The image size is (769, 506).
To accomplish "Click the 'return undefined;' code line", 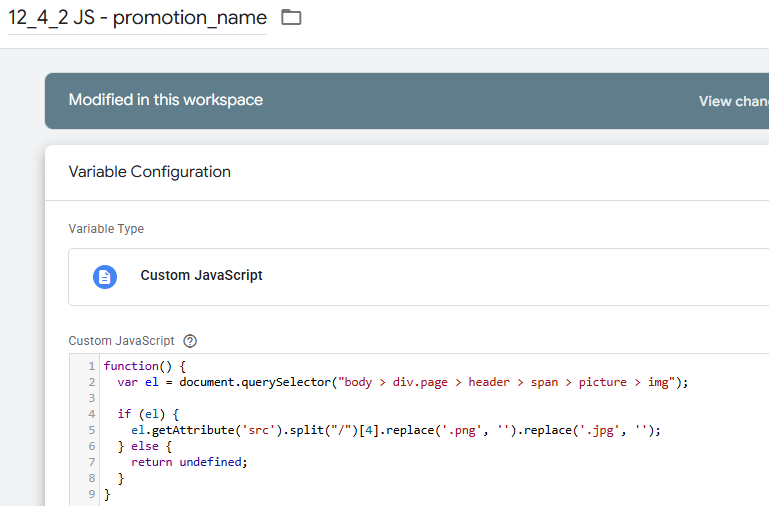I will coord(188,462).
